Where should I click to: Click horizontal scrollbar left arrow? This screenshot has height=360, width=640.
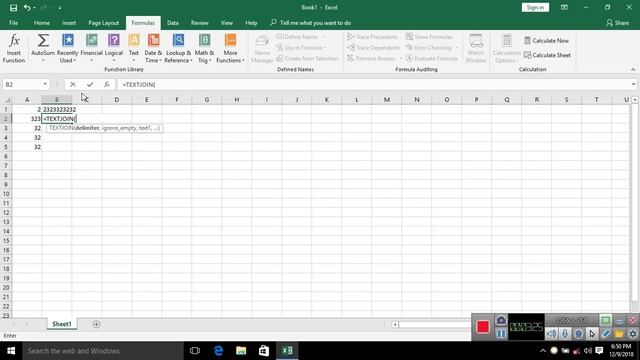tap(395, 324)
